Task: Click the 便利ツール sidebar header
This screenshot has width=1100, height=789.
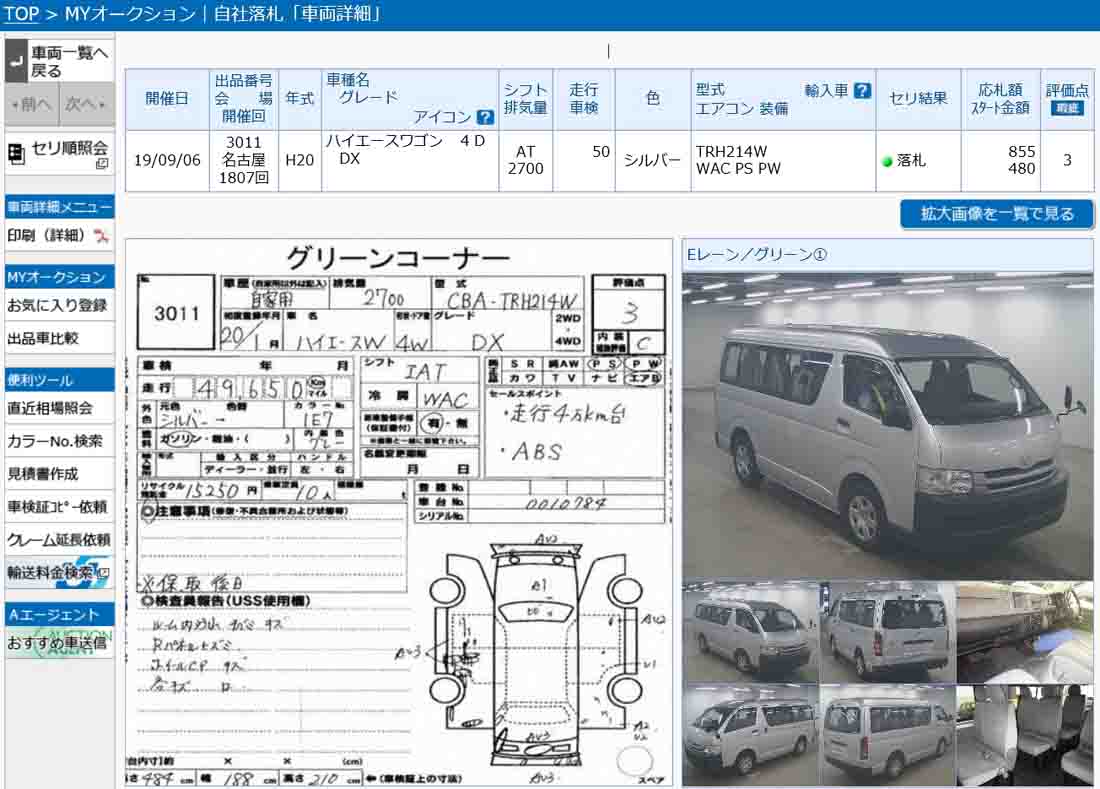Action: (60, 380)
